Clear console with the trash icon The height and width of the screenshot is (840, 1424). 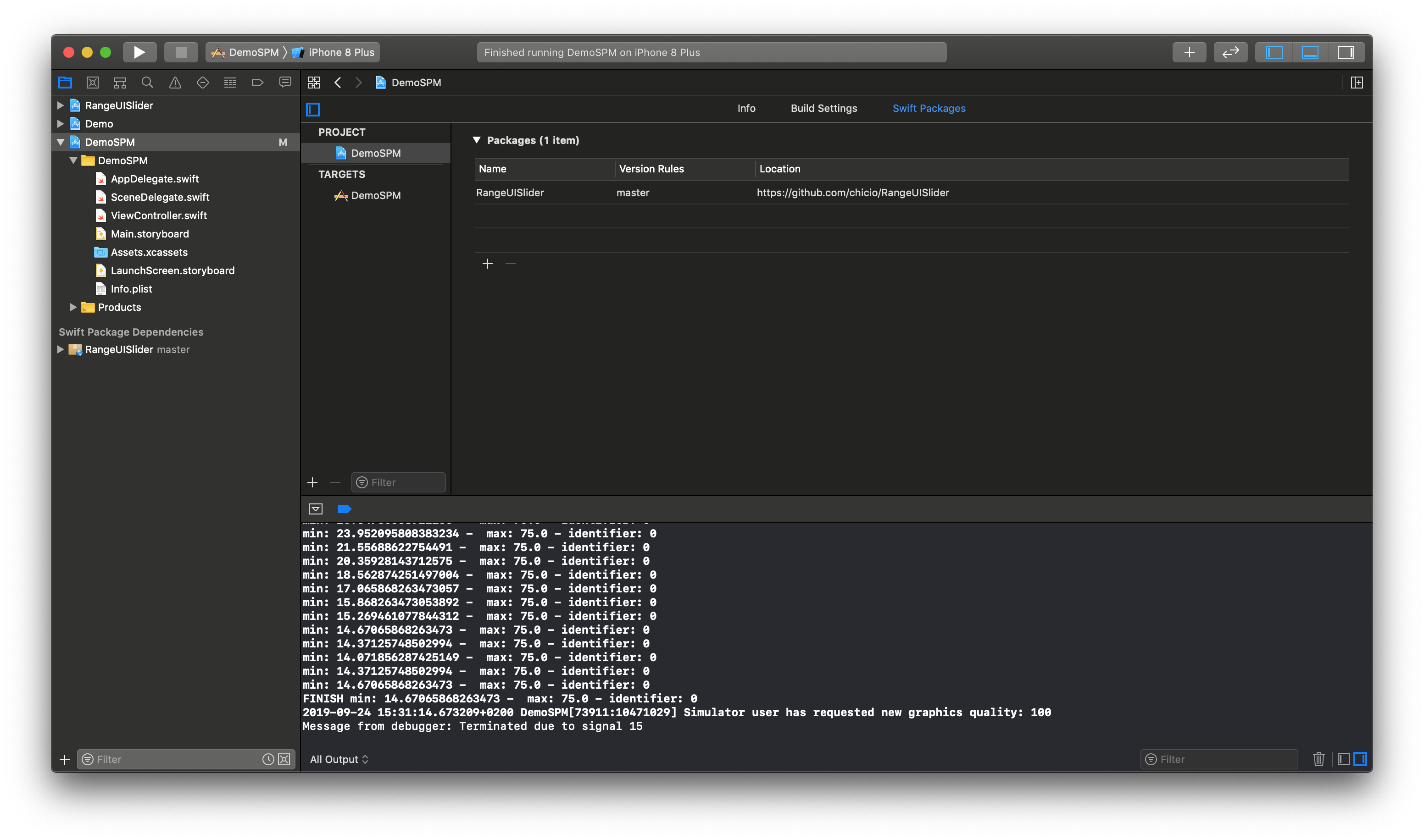click(1318, 759)
